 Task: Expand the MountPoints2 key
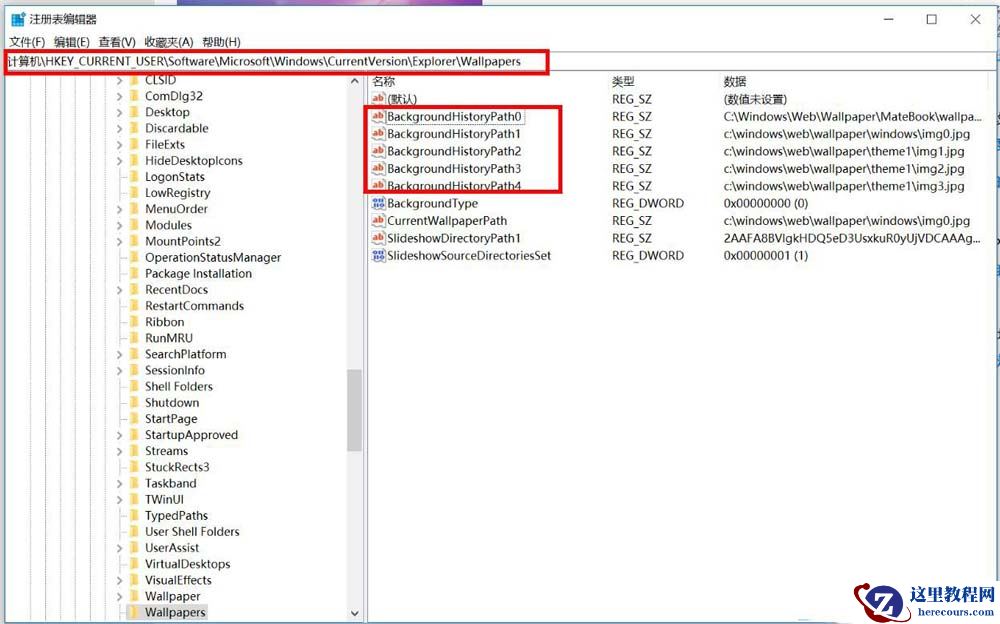(x=119, y=241)
